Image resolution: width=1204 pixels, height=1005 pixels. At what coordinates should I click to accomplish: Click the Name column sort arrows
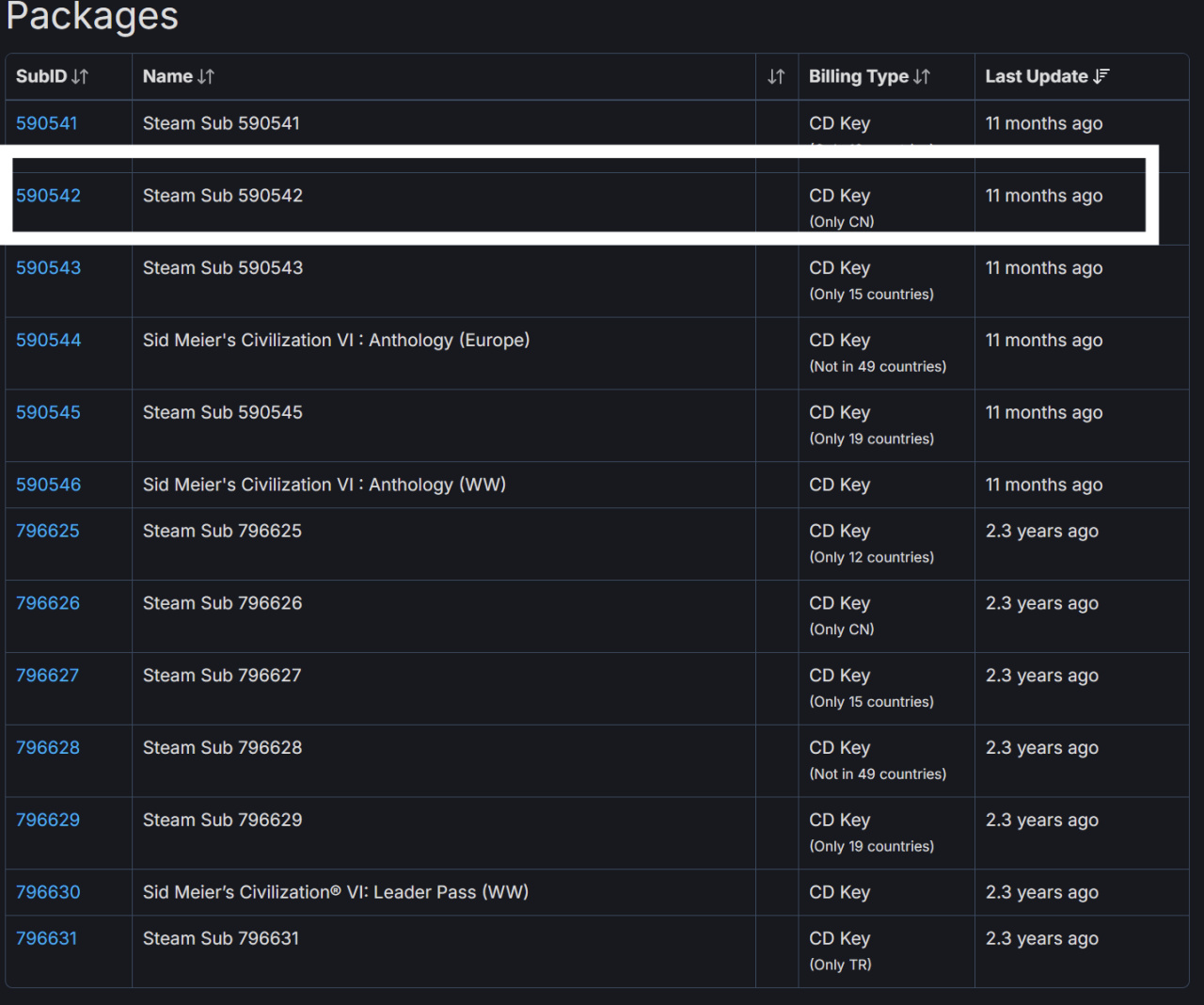coord(206,77)
